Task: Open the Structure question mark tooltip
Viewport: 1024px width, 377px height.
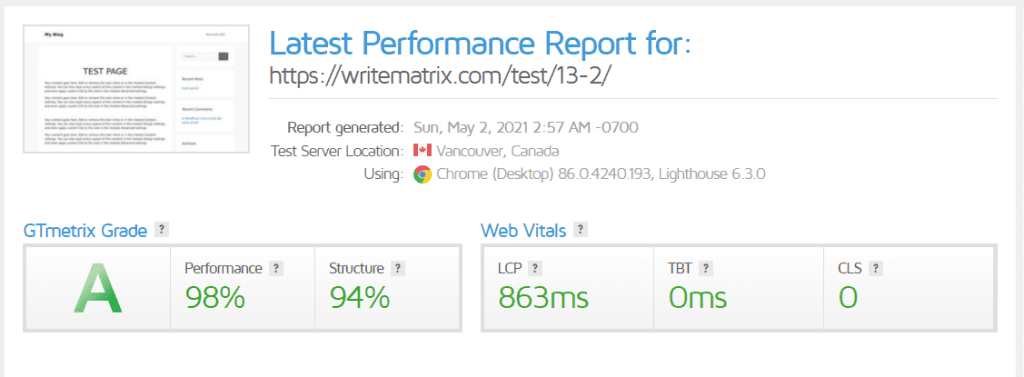Action: (398, 268)
